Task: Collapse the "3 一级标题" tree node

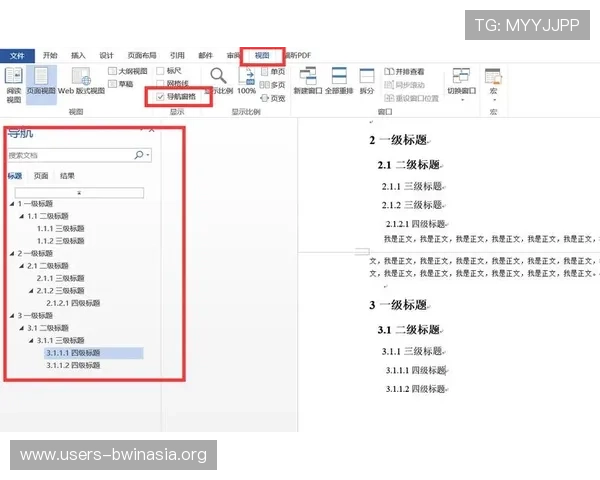Action: (x=12, y=316)
